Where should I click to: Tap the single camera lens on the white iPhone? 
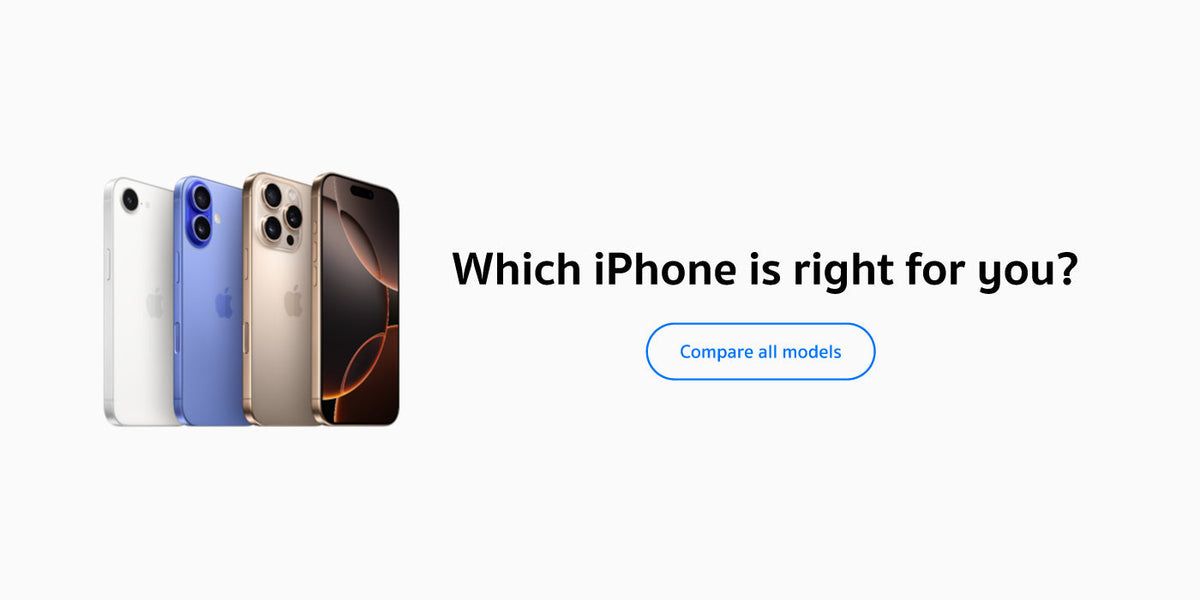tap(130, 201)
